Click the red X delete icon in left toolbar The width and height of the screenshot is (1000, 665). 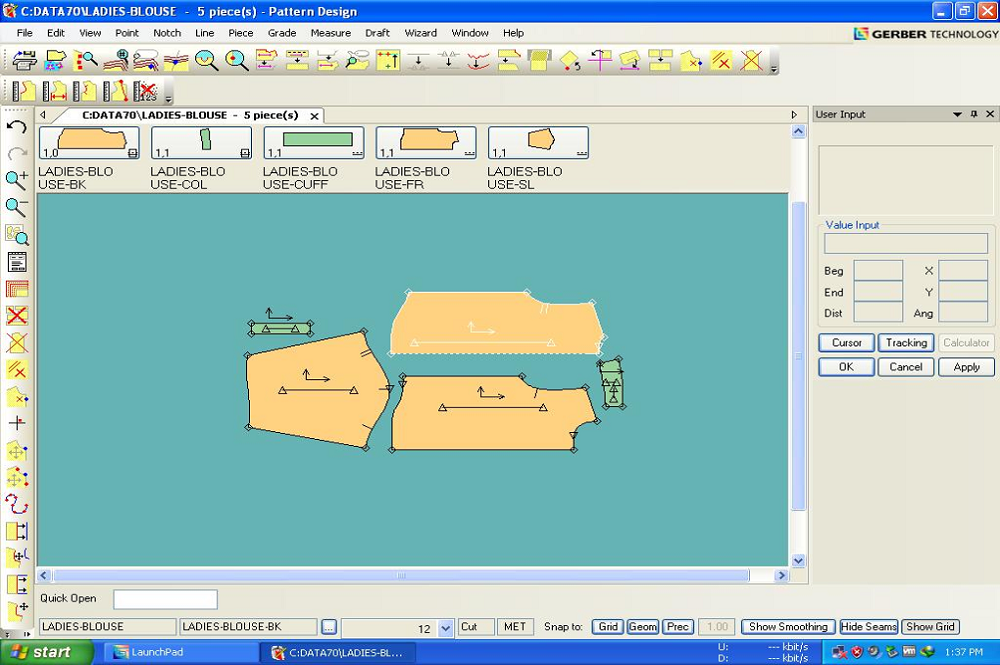pyautogui.click(x=16, y=316)
